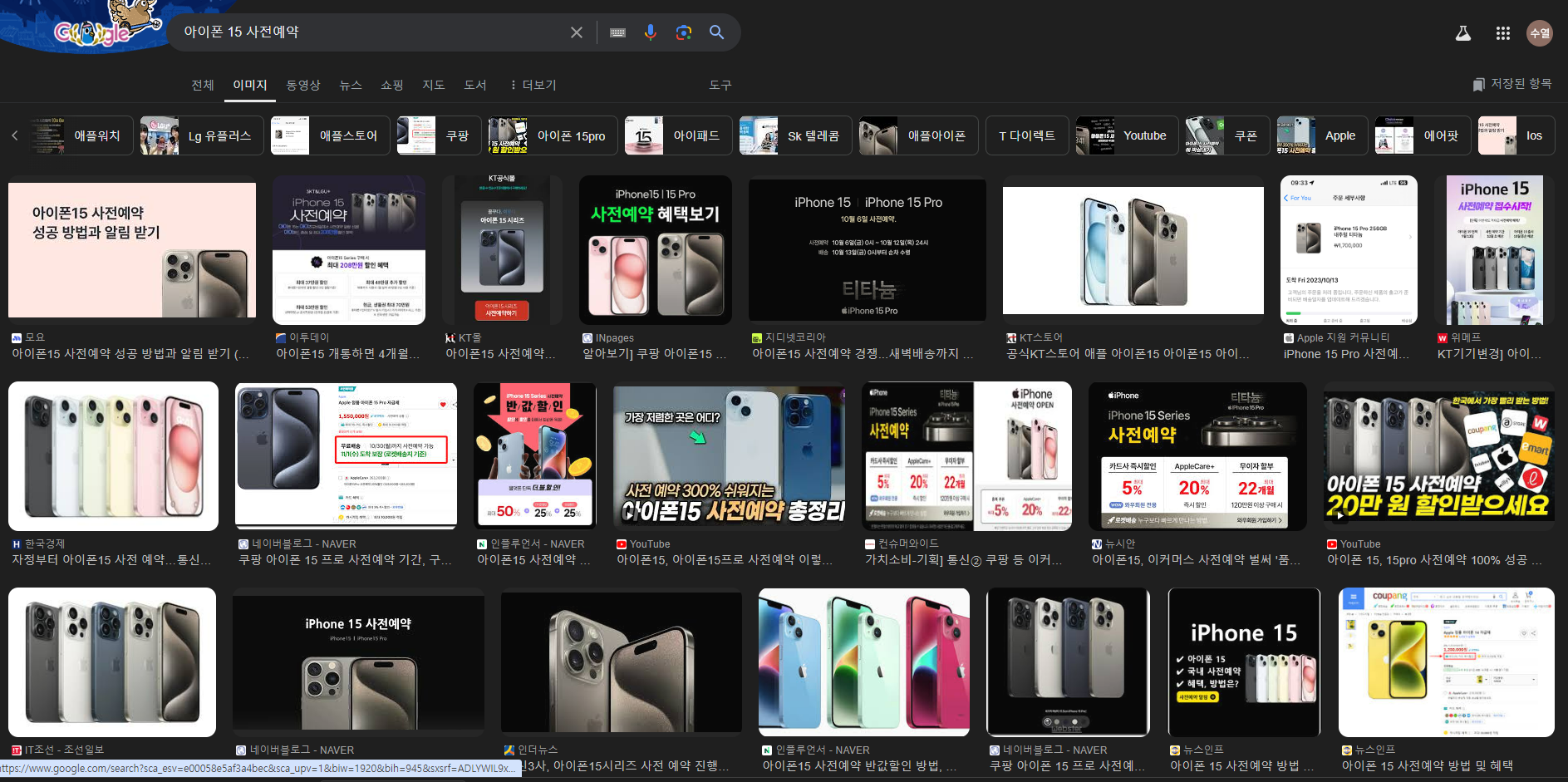The height and width of the screenshot is (782, 1568).
Task: Open the 이투데이 SKT&LGU+ 사전예약 image
Action: point(349,250)
